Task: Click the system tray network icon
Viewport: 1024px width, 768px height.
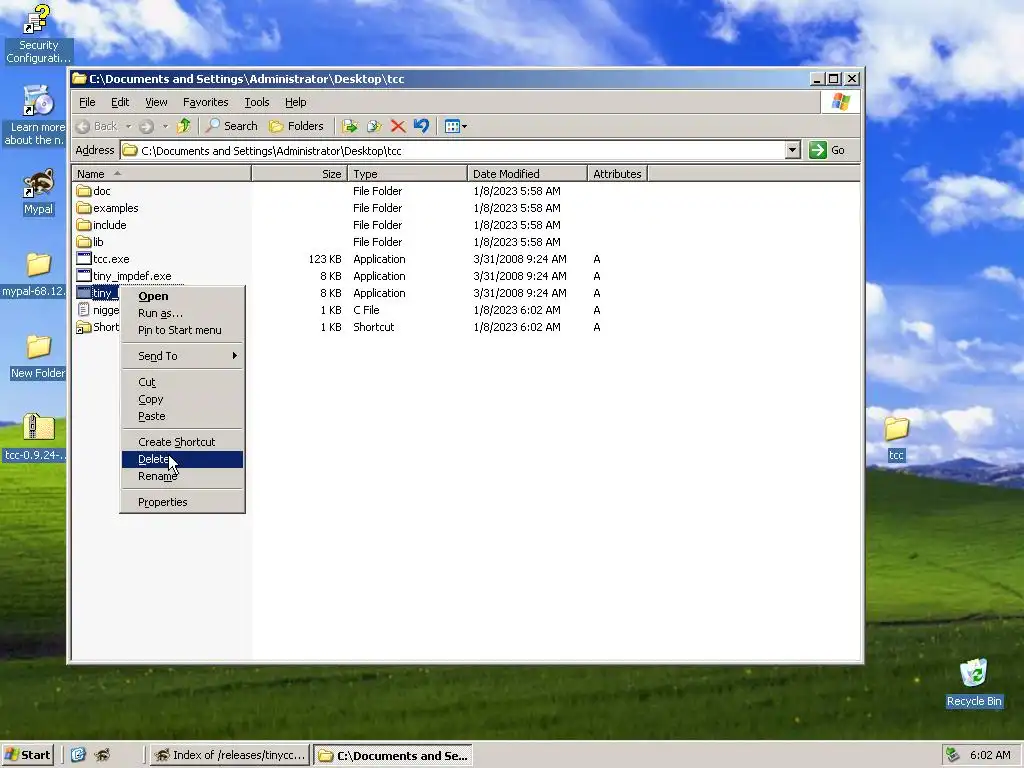Action: (x=953, y=755)
